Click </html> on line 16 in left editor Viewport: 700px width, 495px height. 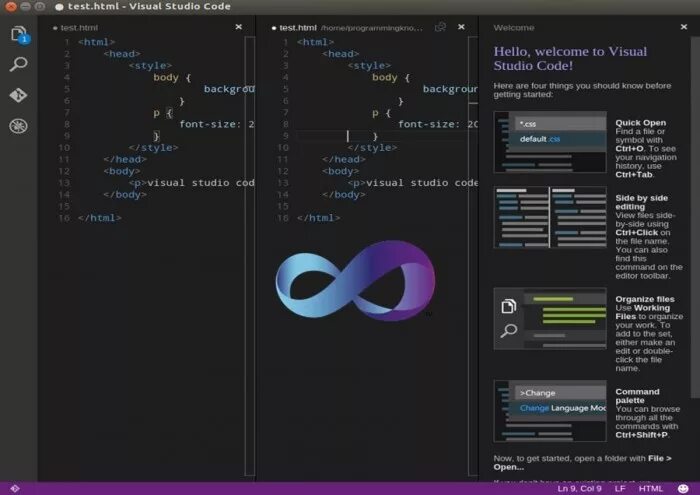(100, 218)
